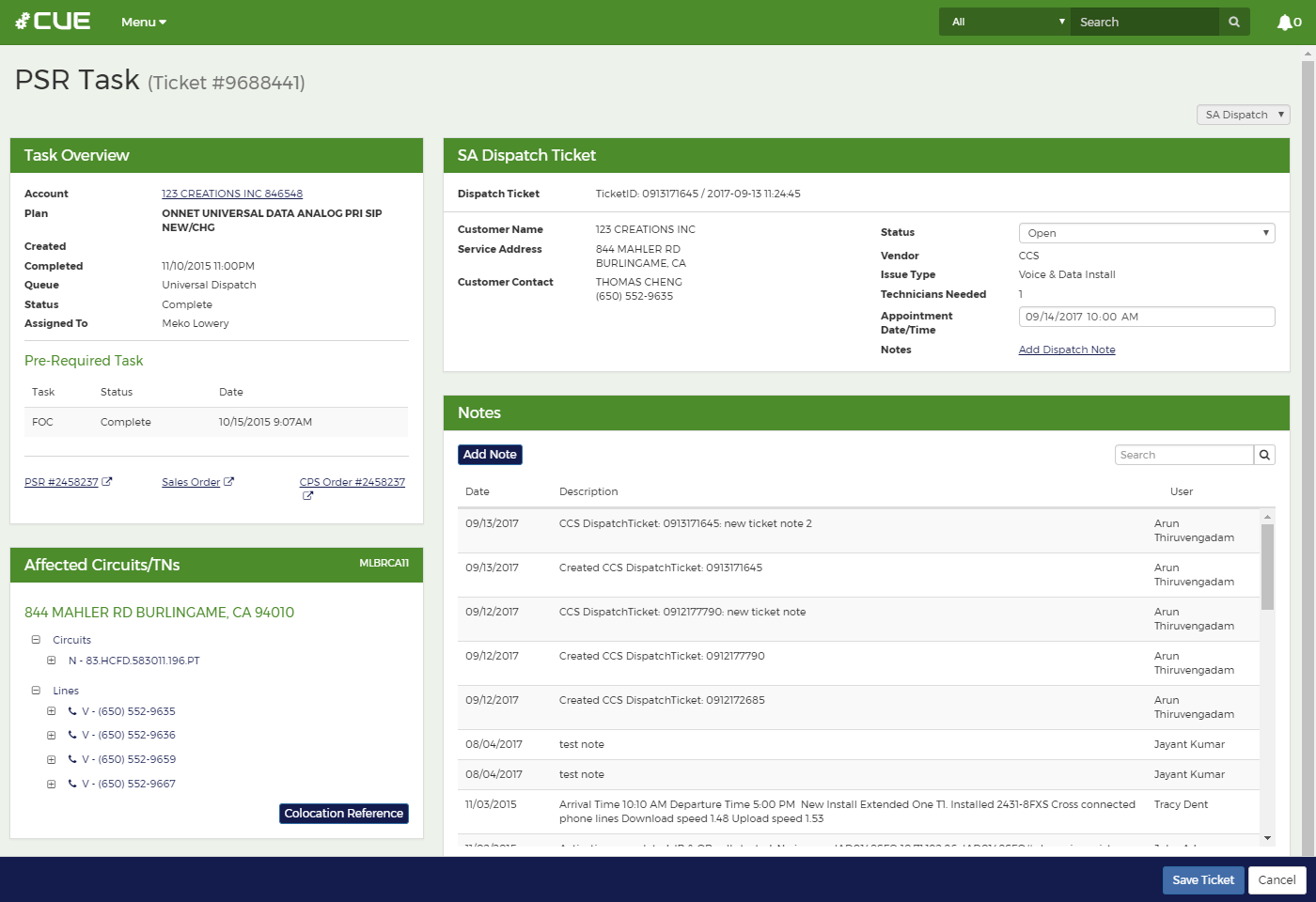Click the top bar search magnifier icon
1316x902 pixels.
tap(1234, 23)
